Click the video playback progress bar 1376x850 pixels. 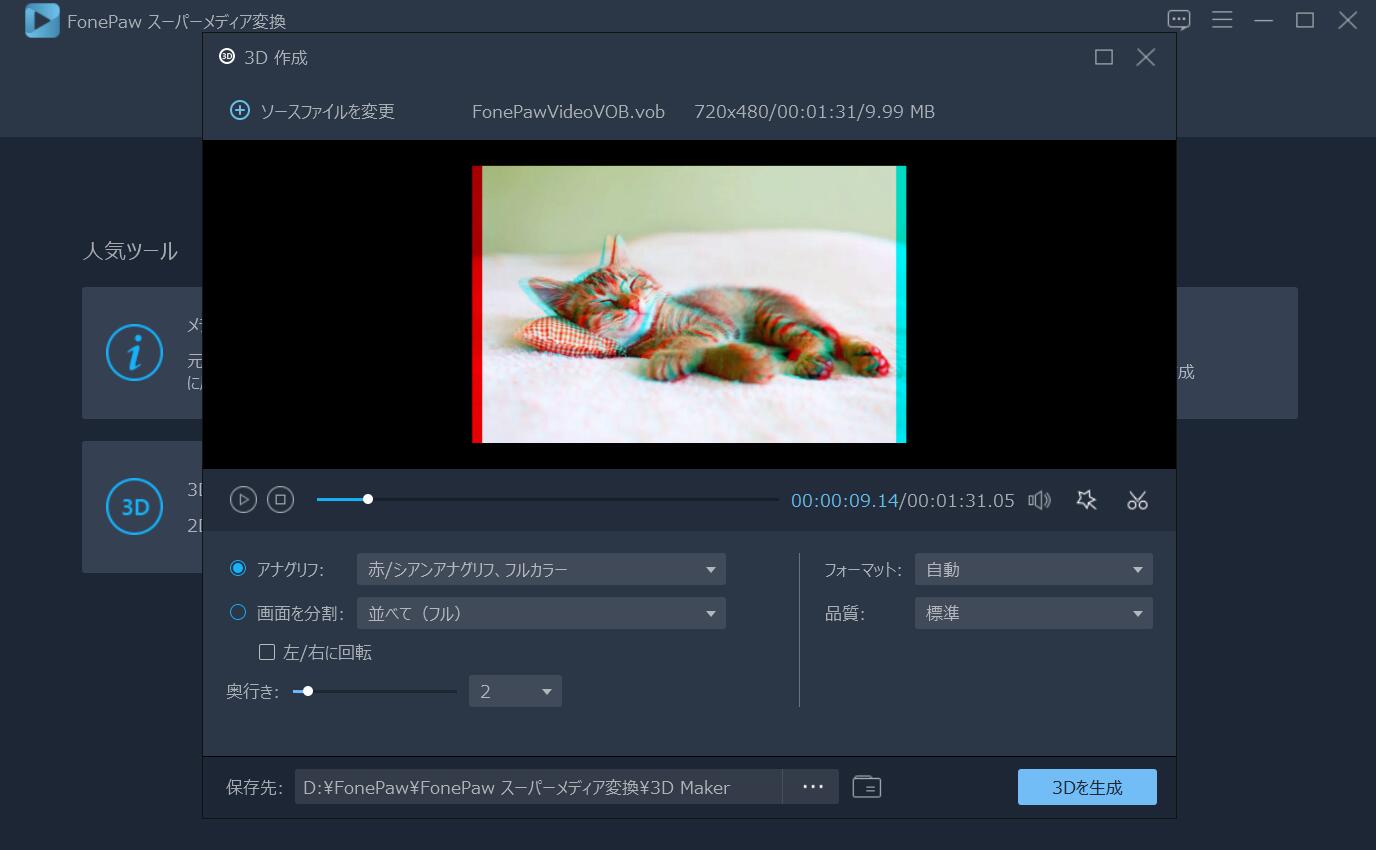547,499
